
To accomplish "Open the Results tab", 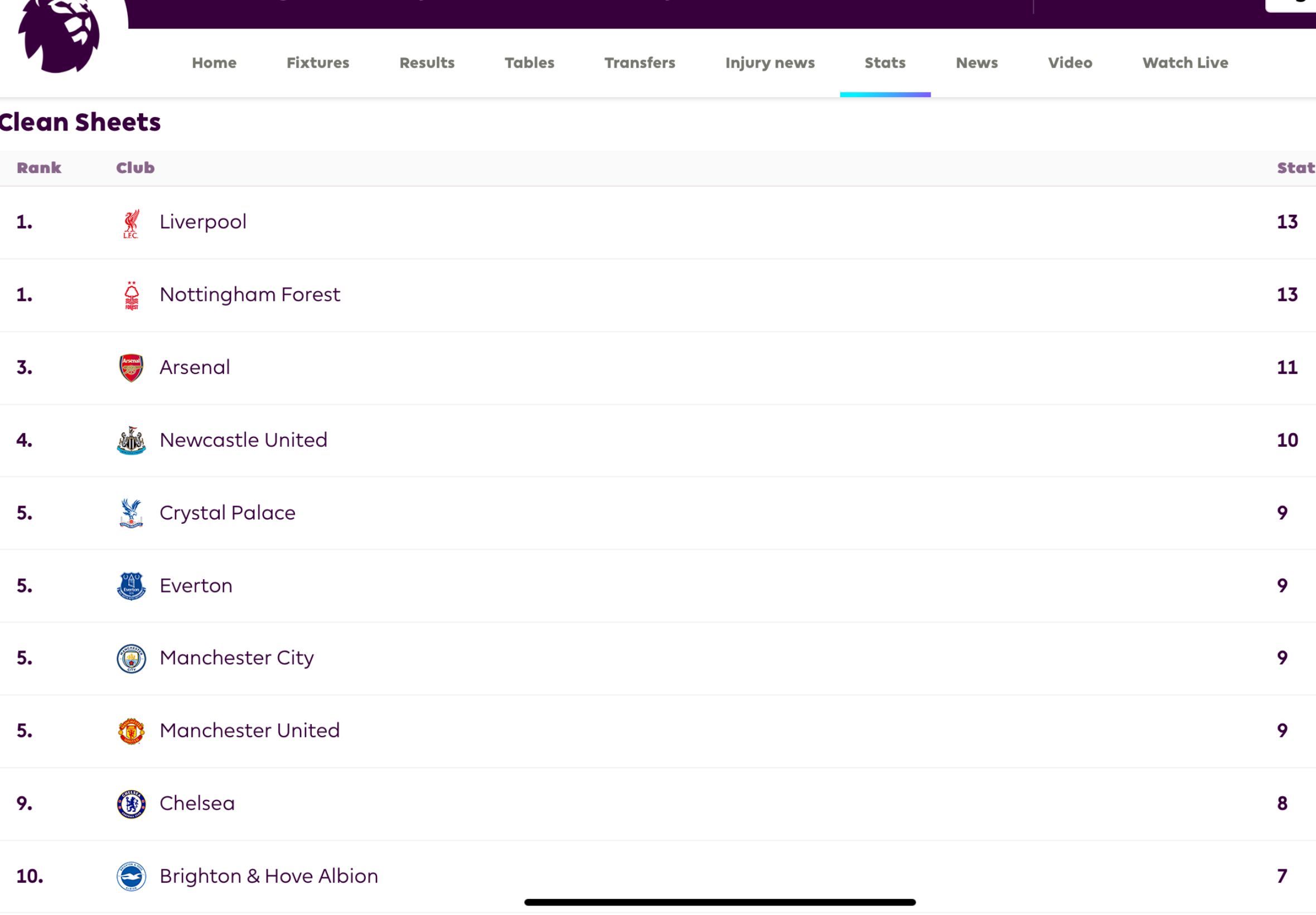I will [x=427, y=62].
